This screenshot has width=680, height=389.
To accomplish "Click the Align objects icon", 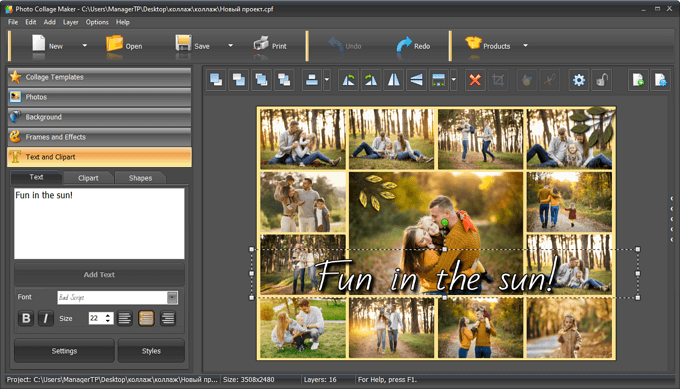I will pos(312,80).
